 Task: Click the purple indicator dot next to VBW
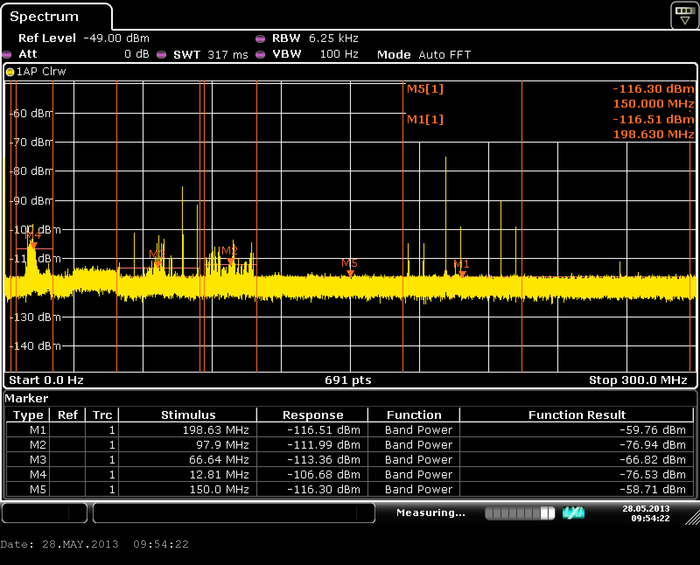tap(261, 54)
